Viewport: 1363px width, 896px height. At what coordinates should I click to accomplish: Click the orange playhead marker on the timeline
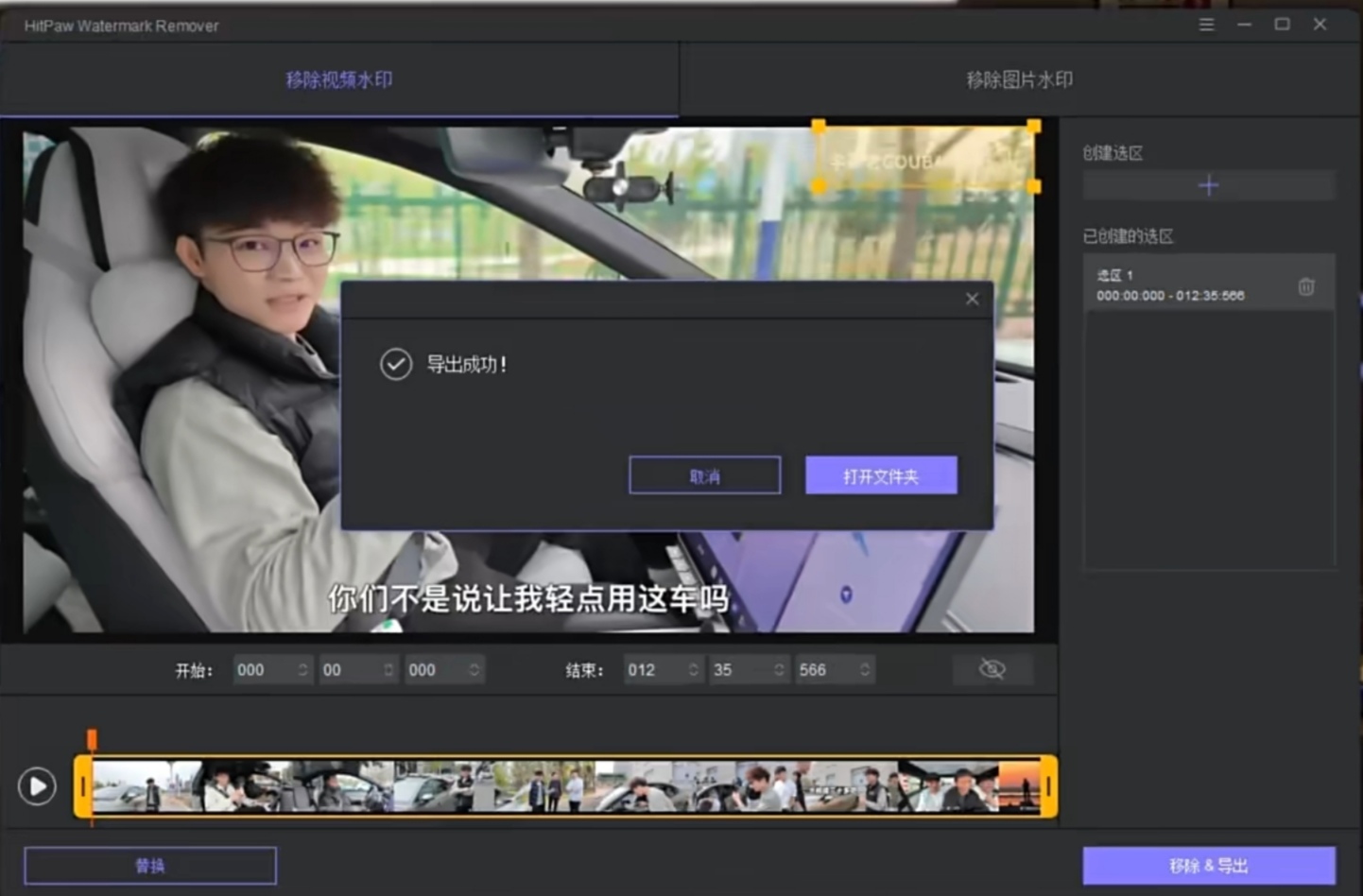[x=92, y=738]
